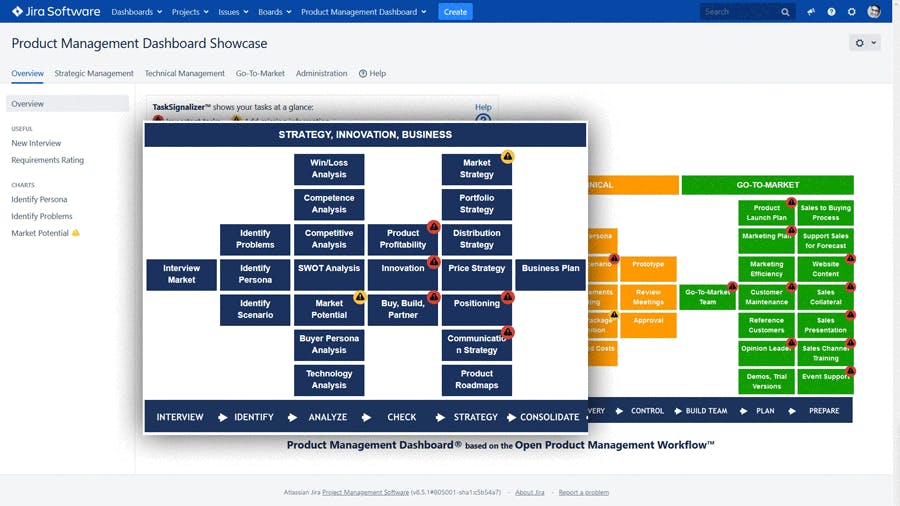Click red alert icon on Product Profitability
This screenshot has width=900, height=506.
point(434,227)
